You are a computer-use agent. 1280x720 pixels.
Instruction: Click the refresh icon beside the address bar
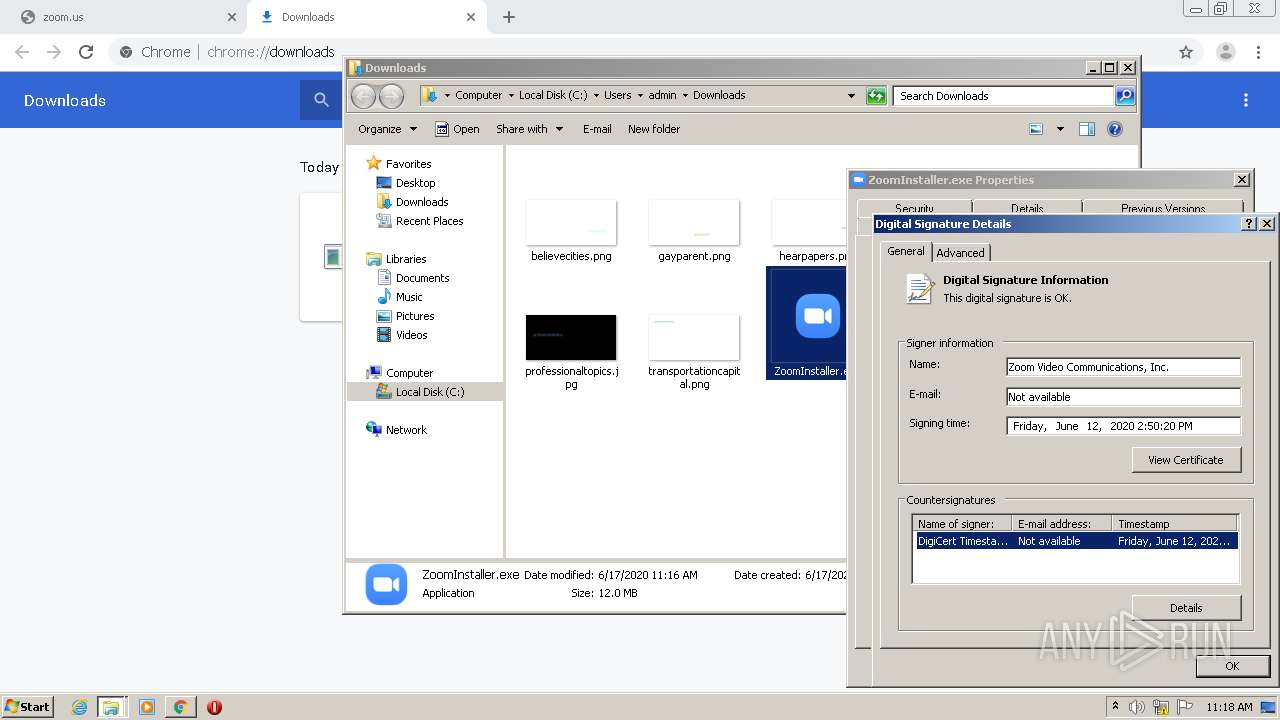pyautogui.click(x=876, y=96)
